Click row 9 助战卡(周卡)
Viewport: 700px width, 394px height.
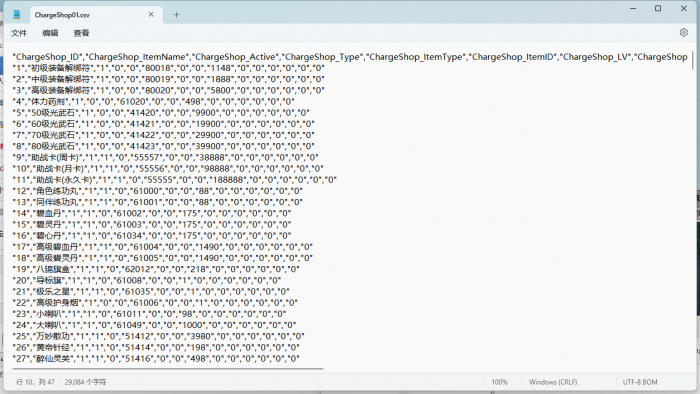coord(166,158)
